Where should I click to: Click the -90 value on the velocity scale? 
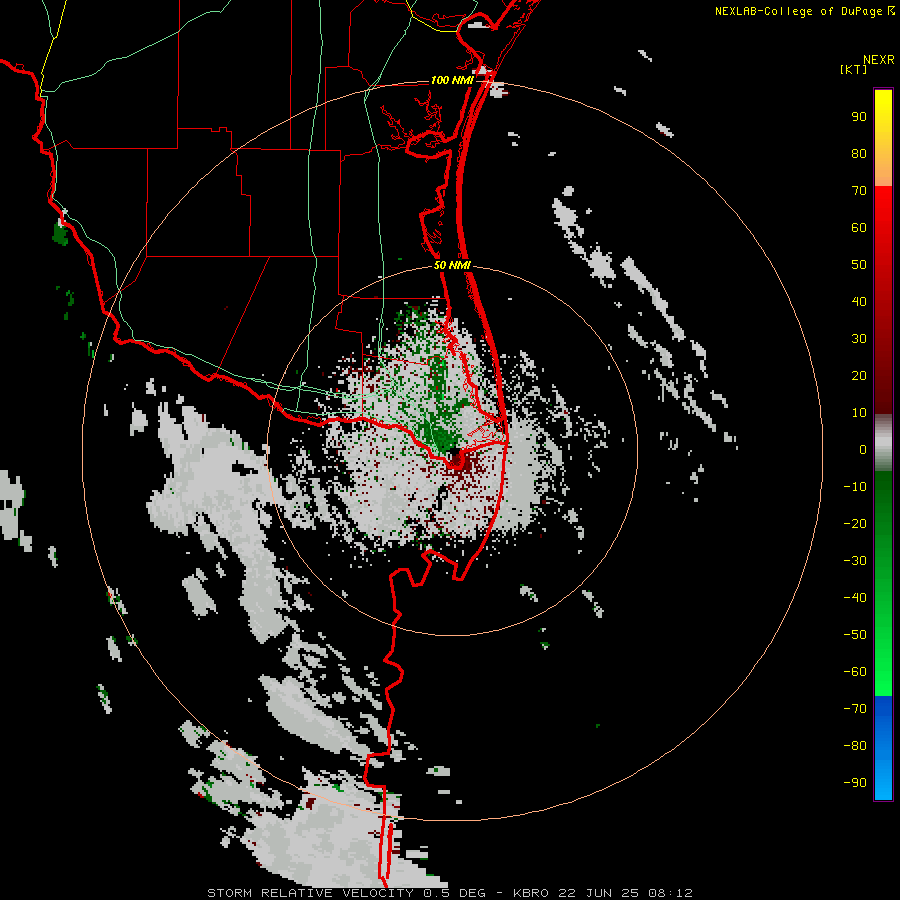pyautogui.click(x=855, y=782)
